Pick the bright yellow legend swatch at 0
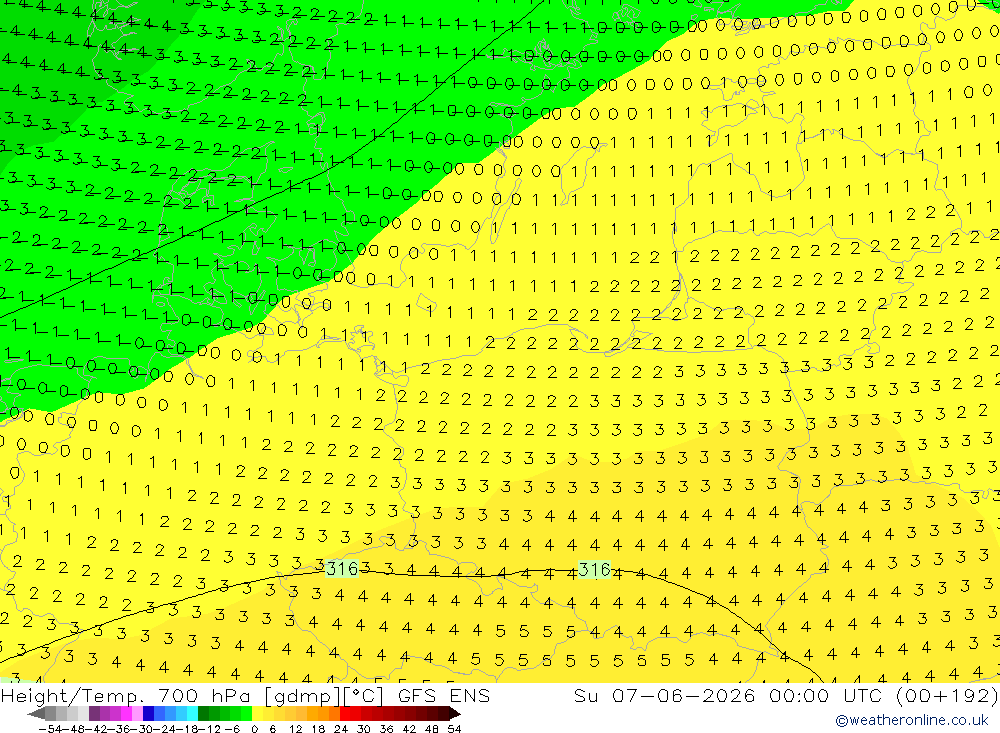1000x733 pixels. (258, 714)
